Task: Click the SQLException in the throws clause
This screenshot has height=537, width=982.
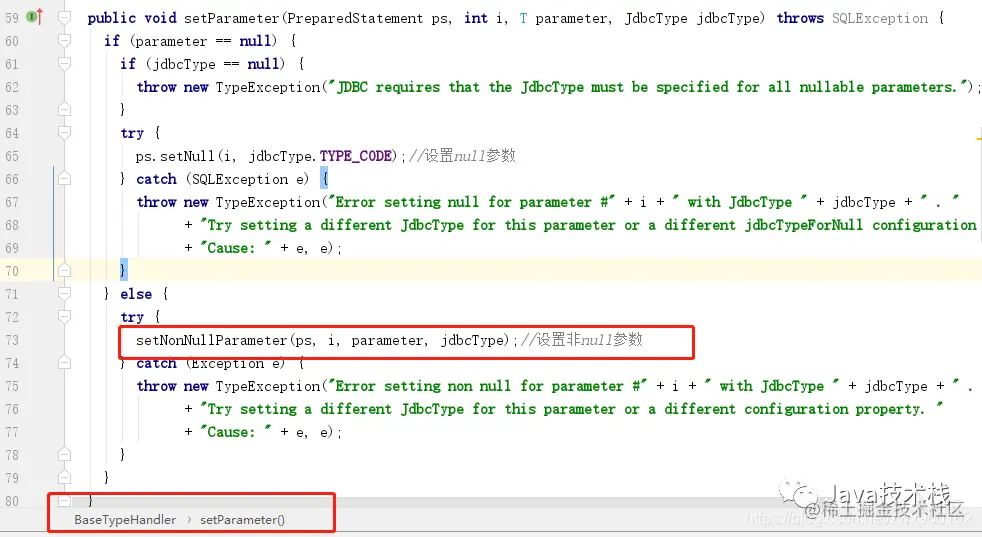Action: click(x=880, y=18)
